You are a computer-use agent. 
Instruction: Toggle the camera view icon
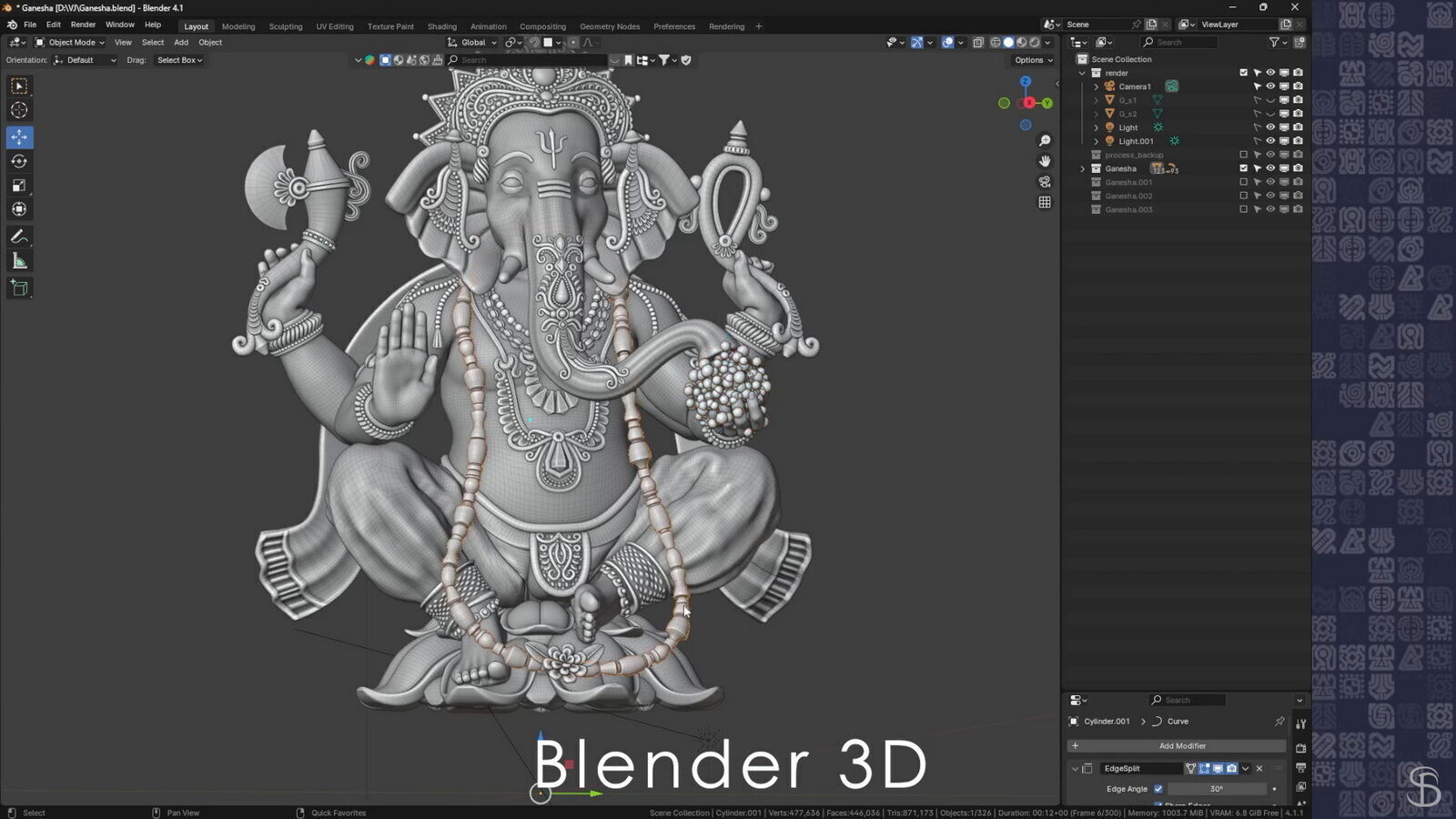1045,182
